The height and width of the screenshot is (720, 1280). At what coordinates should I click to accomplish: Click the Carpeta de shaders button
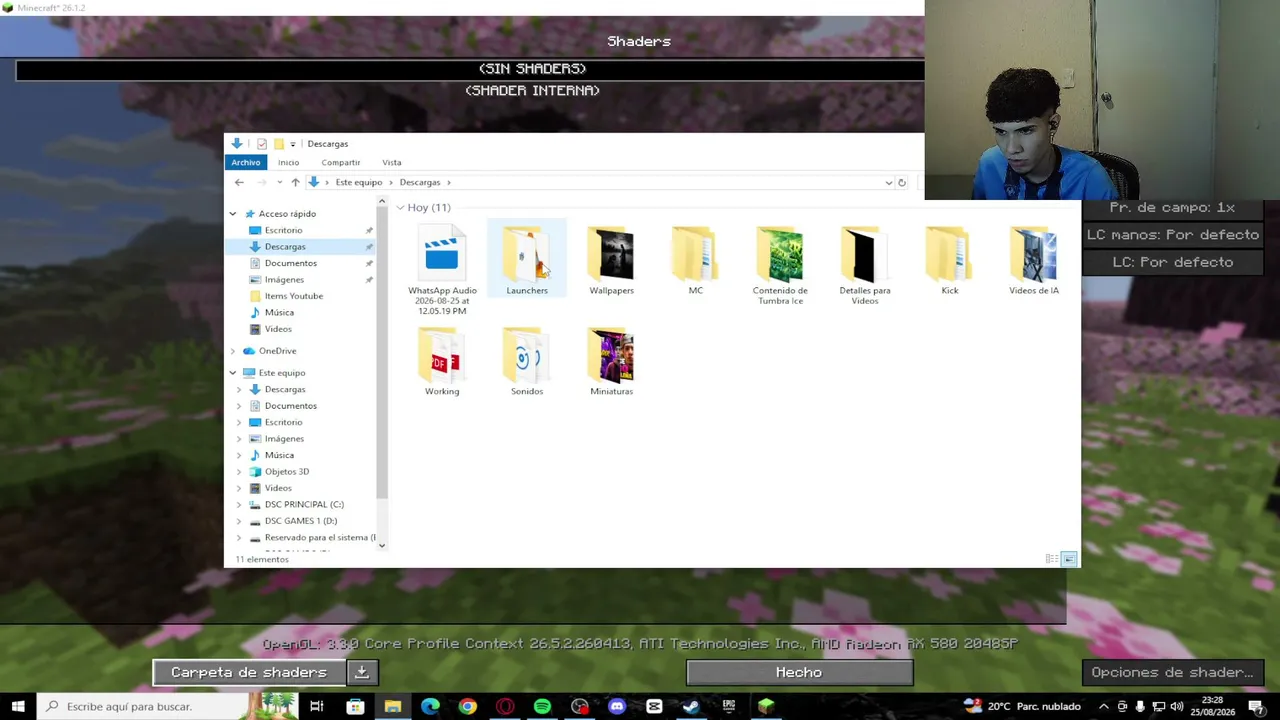click(x=249, y=673)
